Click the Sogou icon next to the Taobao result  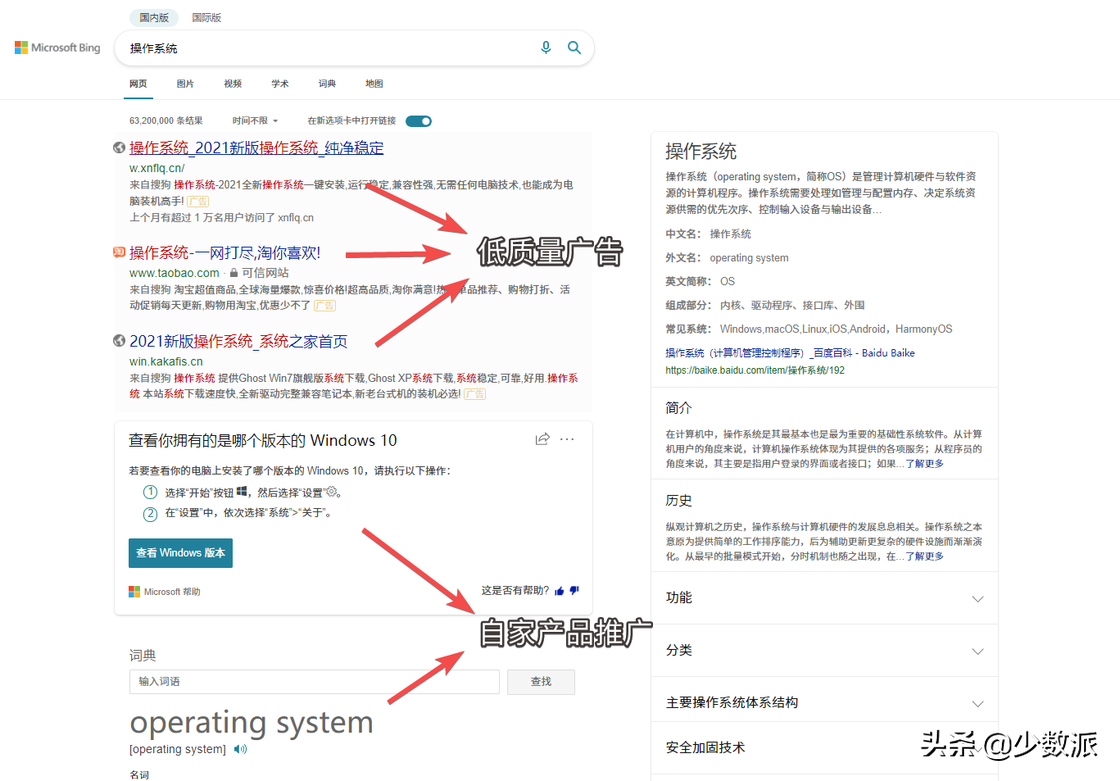point(118,253)
